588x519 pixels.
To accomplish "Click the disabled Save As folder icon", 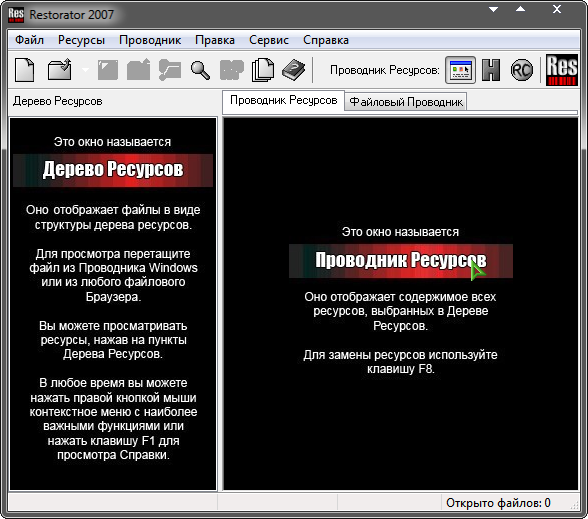I will (139, 70).
